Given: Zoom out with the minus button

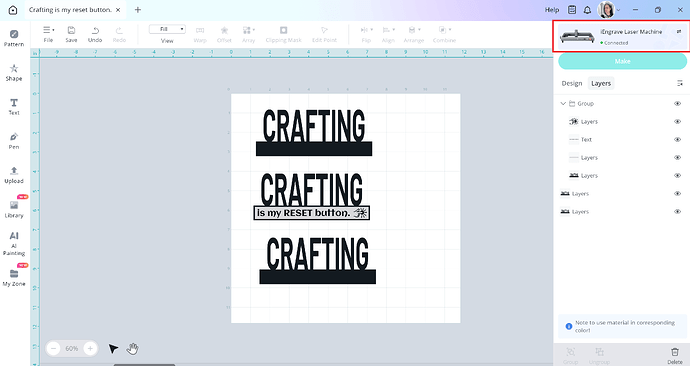Looking at the screenshot, I should [54, 348].
